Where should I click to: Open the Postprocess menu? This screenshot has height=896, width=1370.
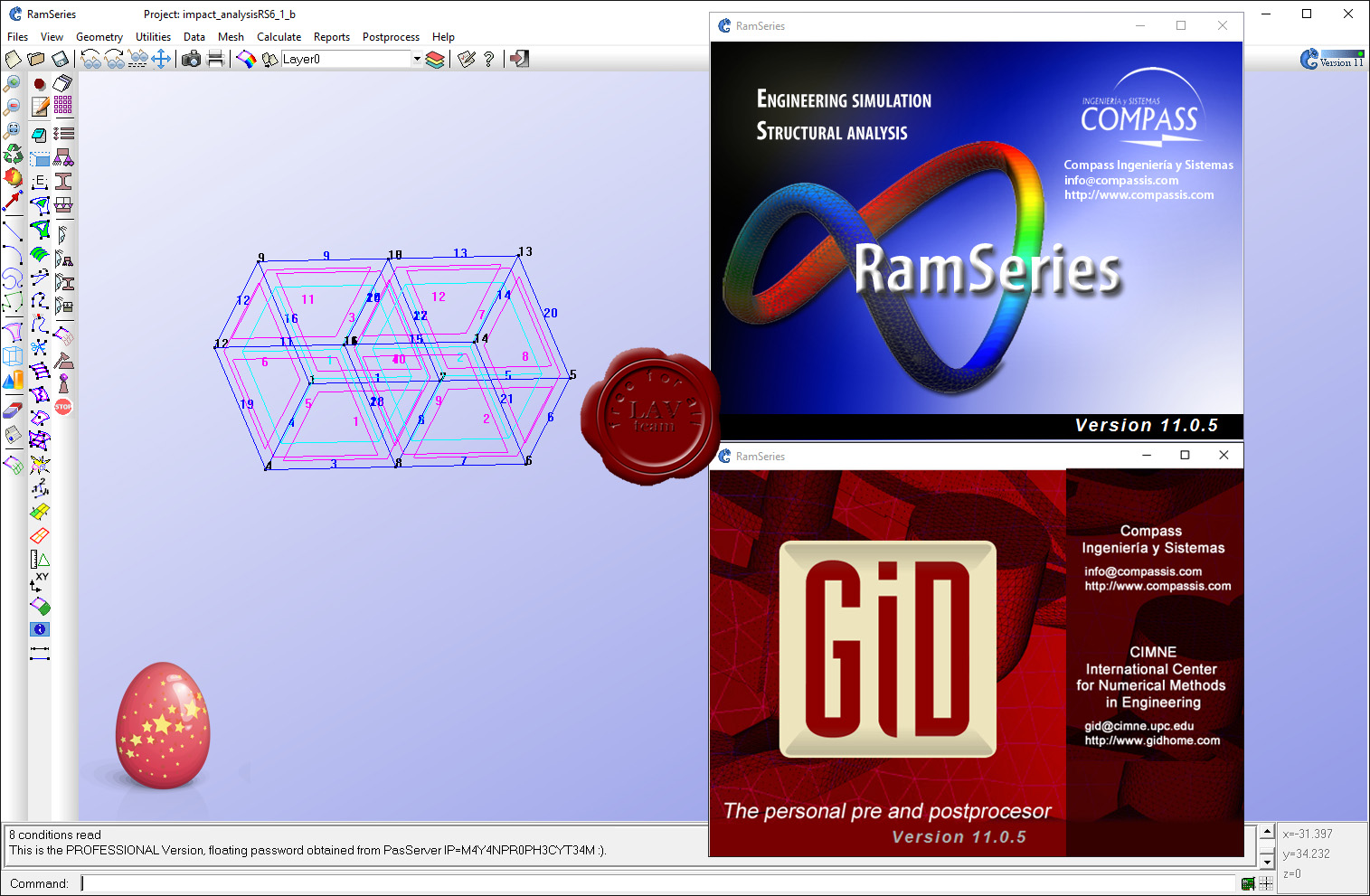point(391,37)
